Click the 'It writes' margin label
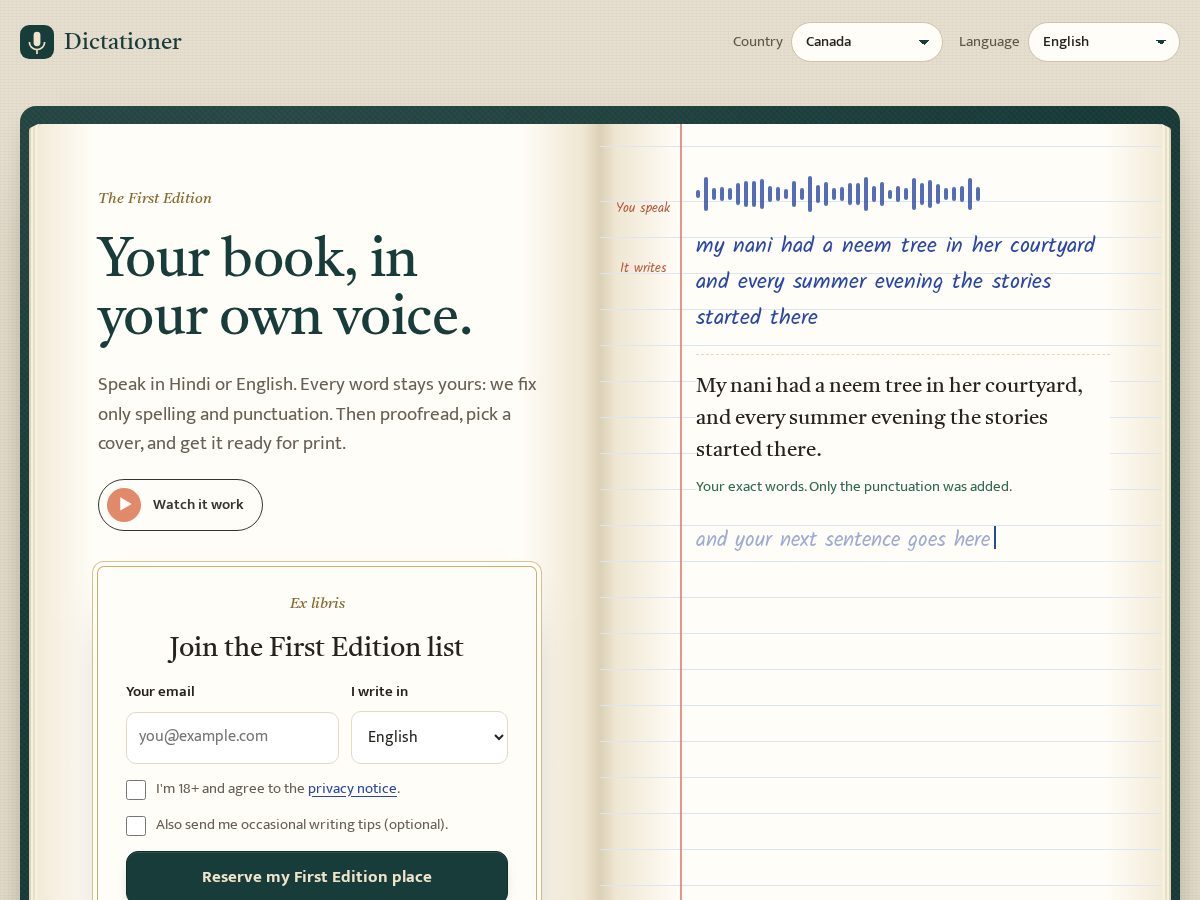The width and height of the screenshot is (1200, 900). (x=643, y=268)
